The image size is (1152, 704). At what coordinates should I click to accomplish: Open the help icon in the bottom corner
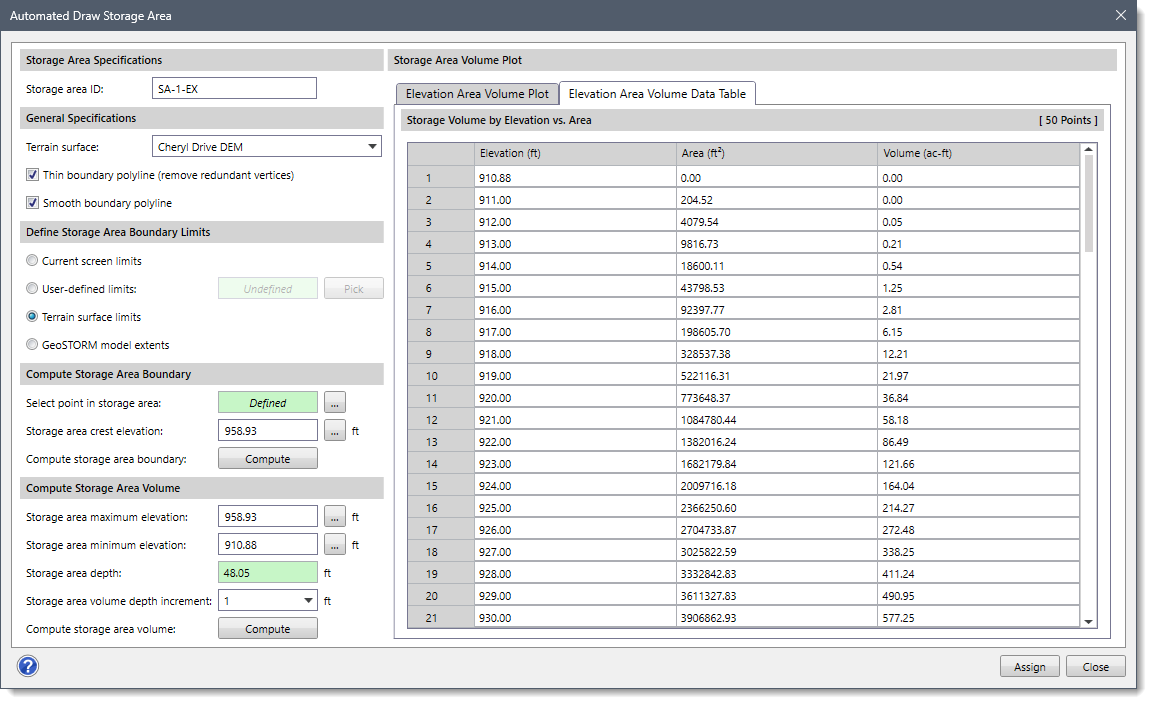click(x=27, y=666)
